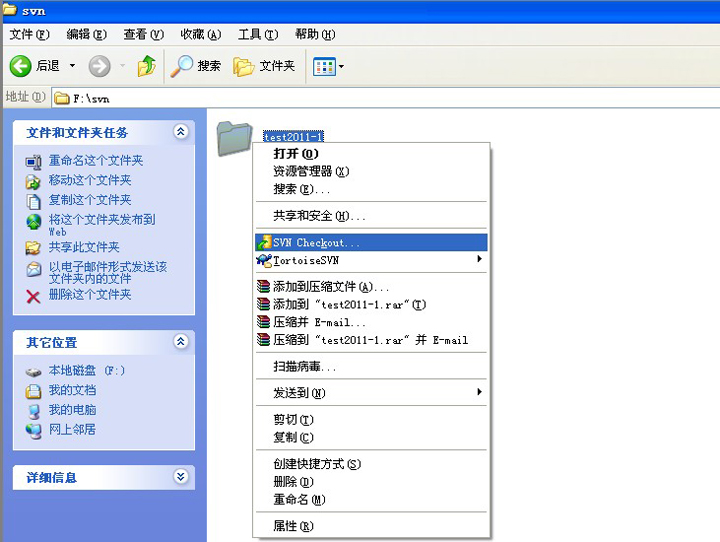Image resolution: width=720 pixels, height=542 pixels.
Task: Expand the TortoiseSVN submenu arrow
Action: [x=479, y=259]
